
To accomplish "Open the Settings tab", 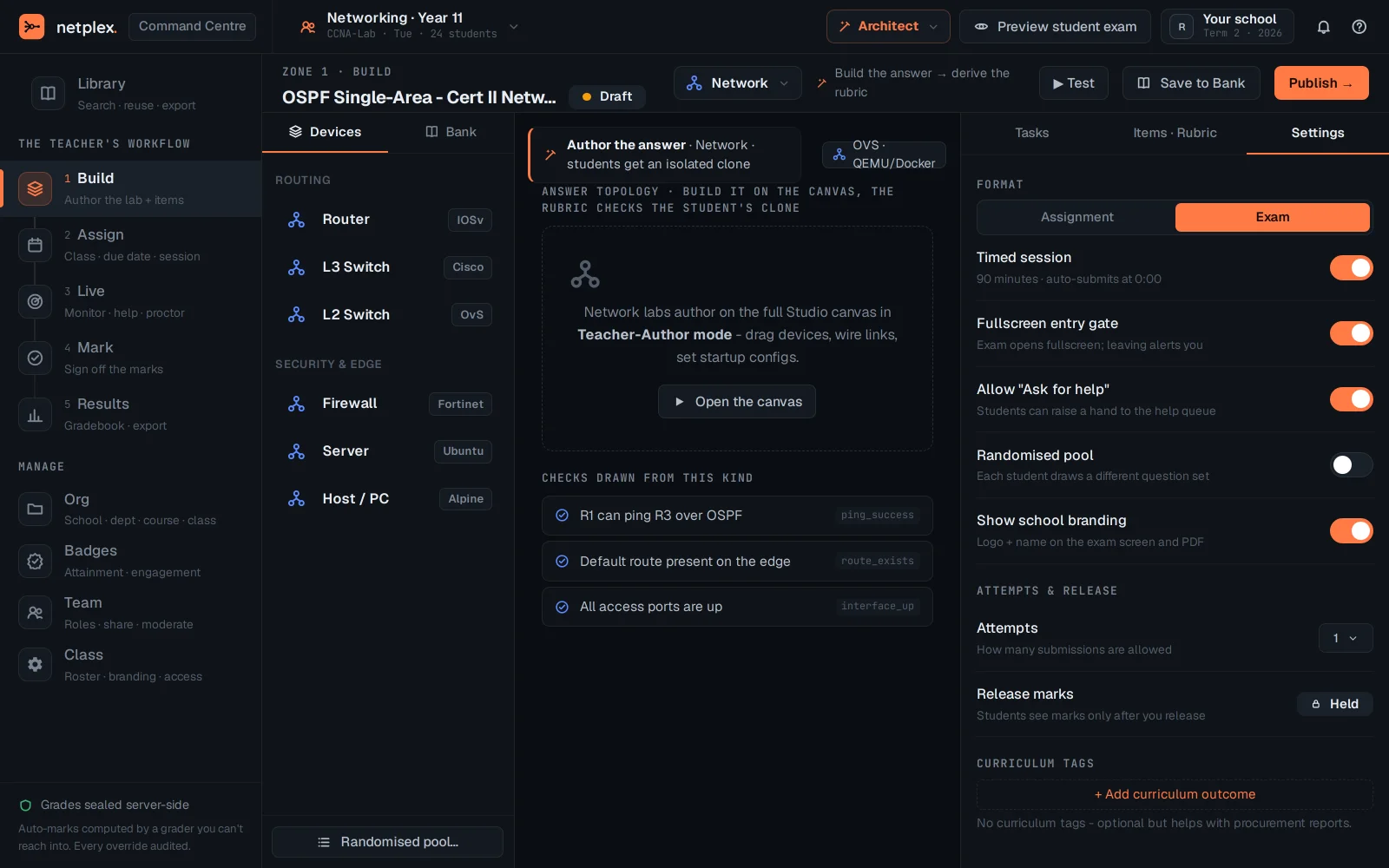I will (x=1317, y=133).
